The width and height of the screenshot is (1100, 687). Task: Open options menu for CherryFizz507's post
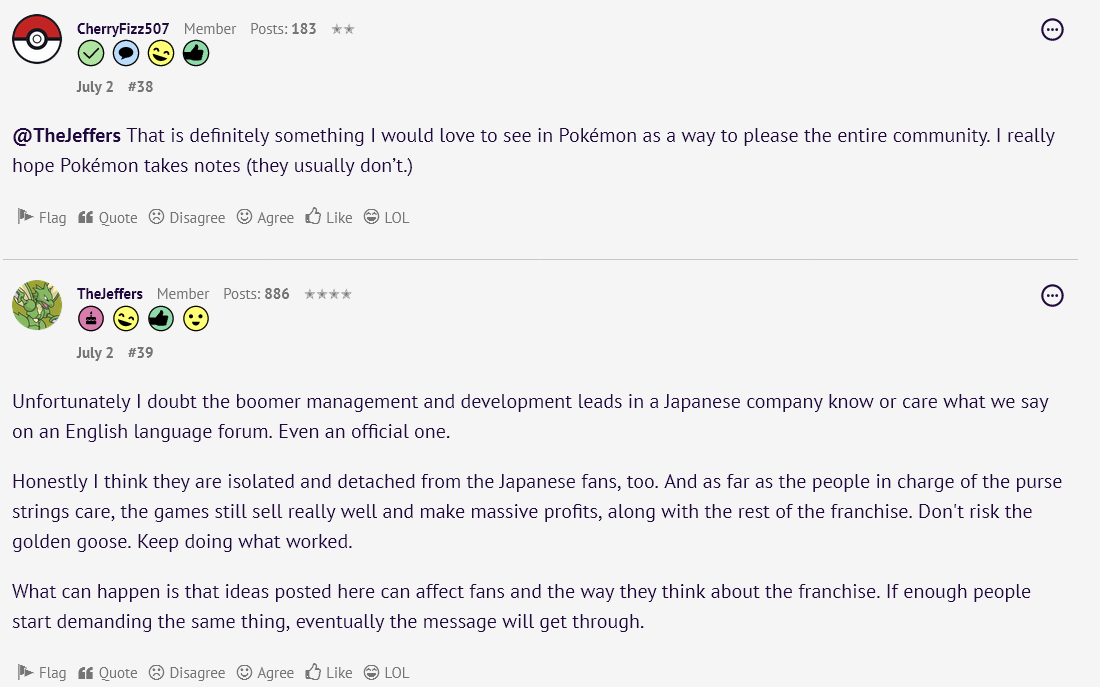tap(1052, 30)
